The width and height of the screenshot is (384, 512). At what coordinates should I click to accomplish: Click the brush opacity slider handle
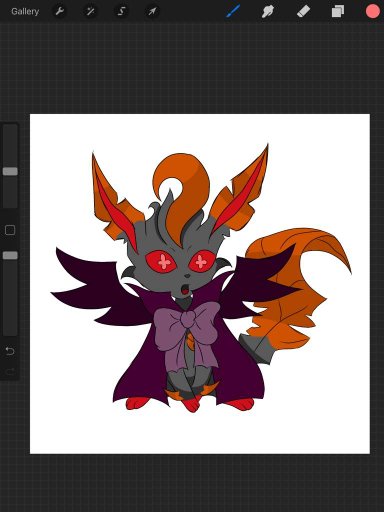coord(10,255)
